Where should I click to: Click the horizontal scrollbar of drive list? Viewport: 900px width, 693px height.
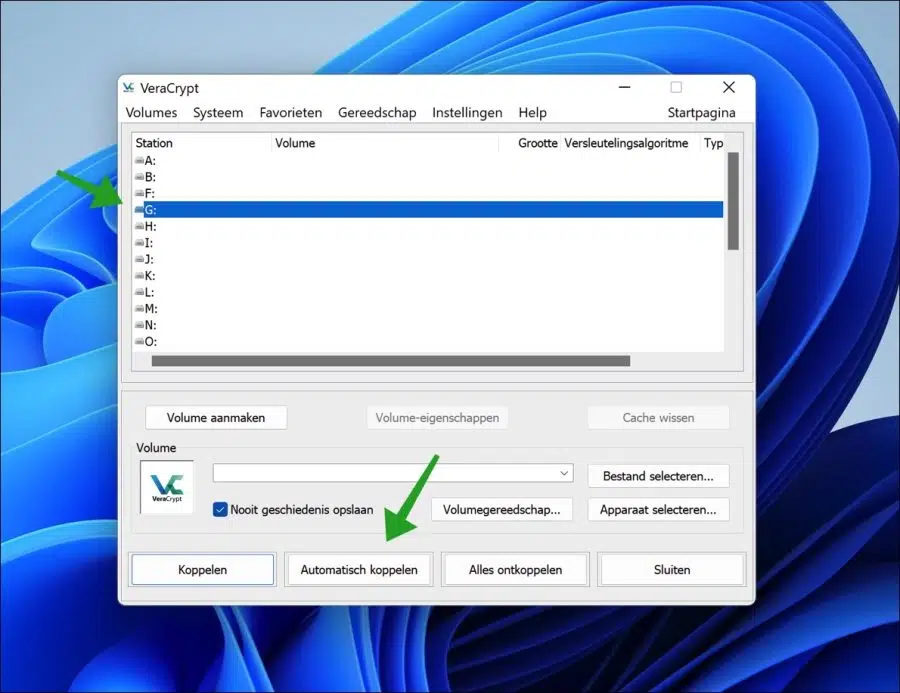(390, 361)
